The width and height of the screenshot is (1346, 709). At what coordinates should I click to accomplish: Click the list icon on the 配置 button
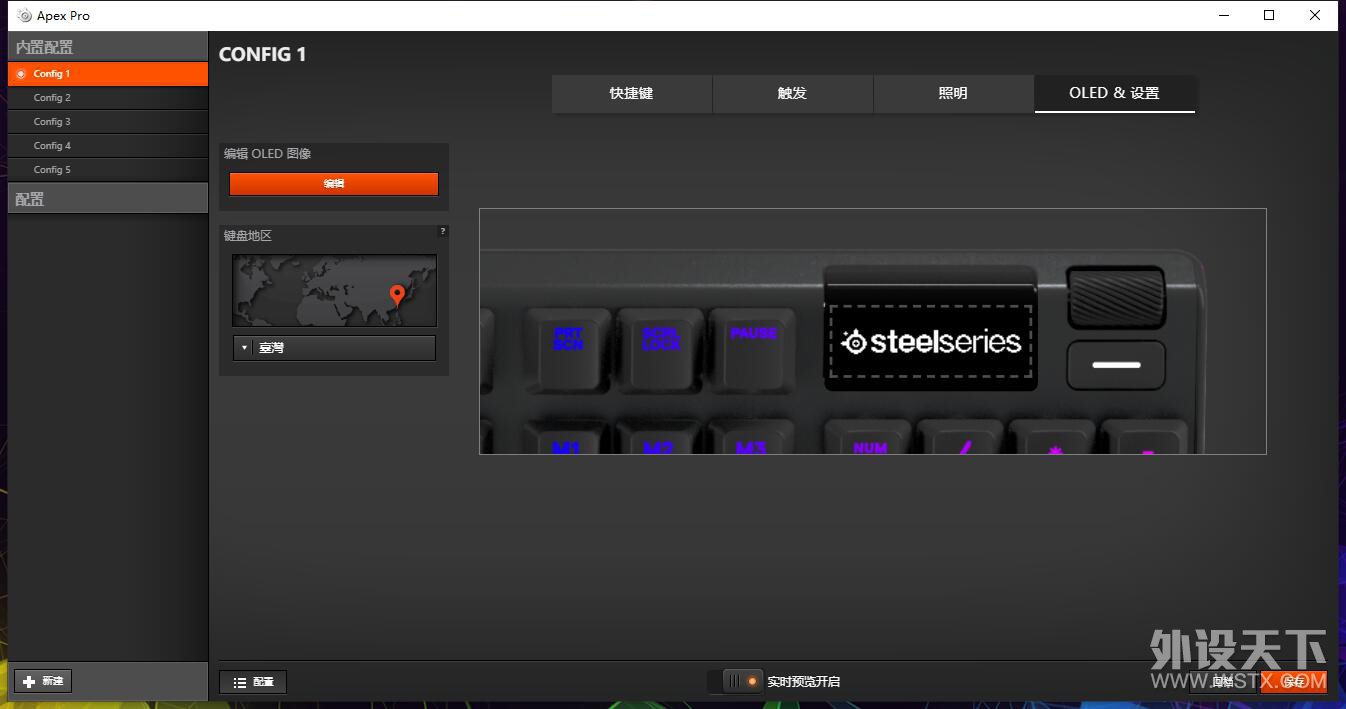pyautogui.click(x=240, y=683)
